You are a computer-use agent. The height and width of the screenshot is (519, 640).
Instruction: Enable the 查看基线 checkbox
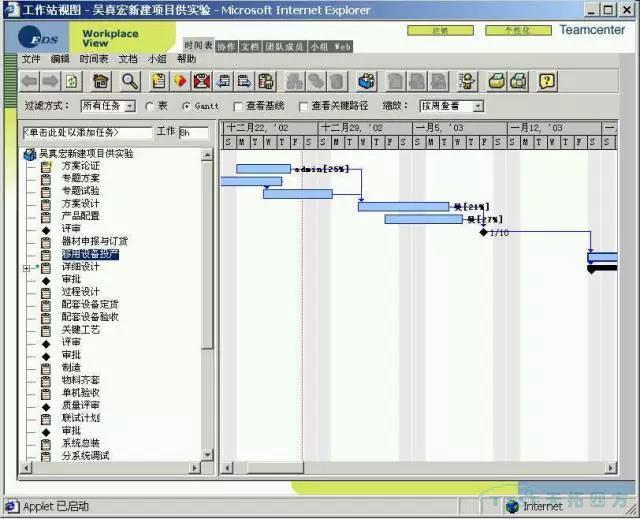(237, 106)
